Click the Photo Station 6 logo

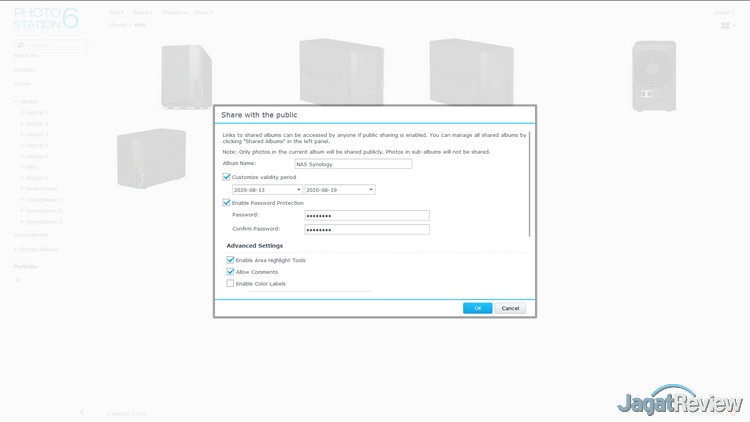click(46, 18)
